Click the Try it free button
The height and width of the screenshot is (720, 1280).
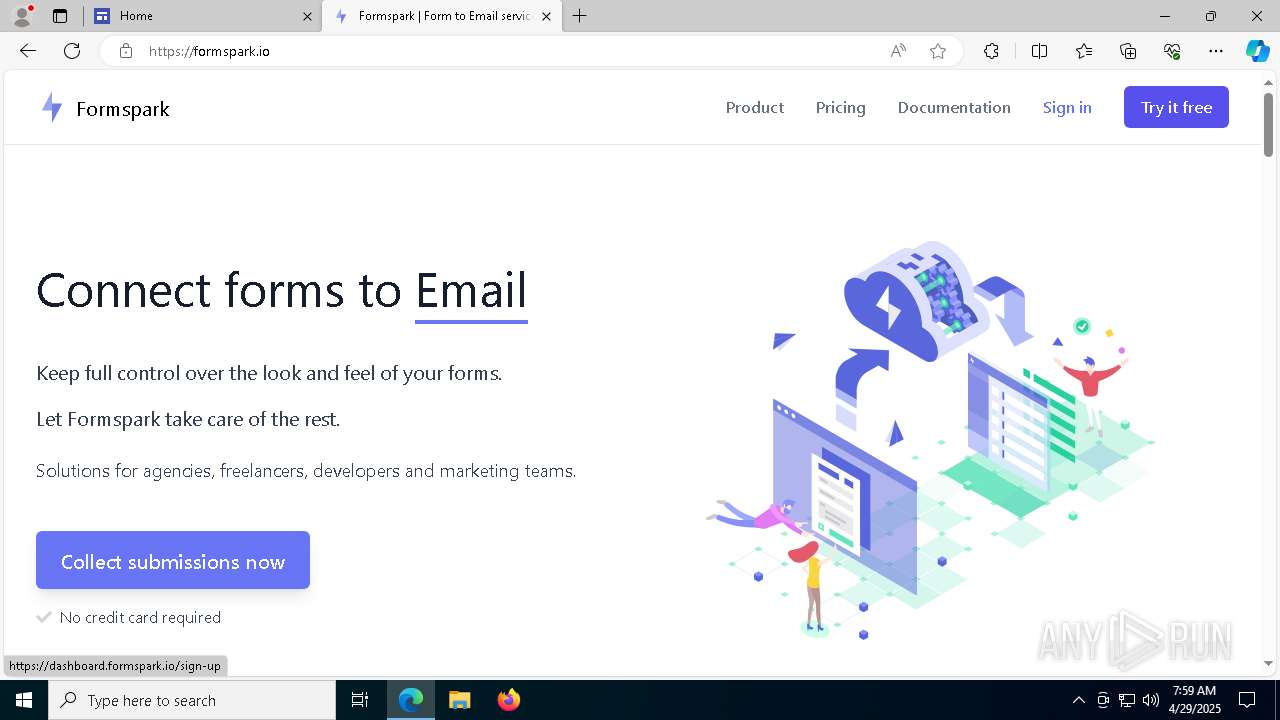click(1176, 107)
